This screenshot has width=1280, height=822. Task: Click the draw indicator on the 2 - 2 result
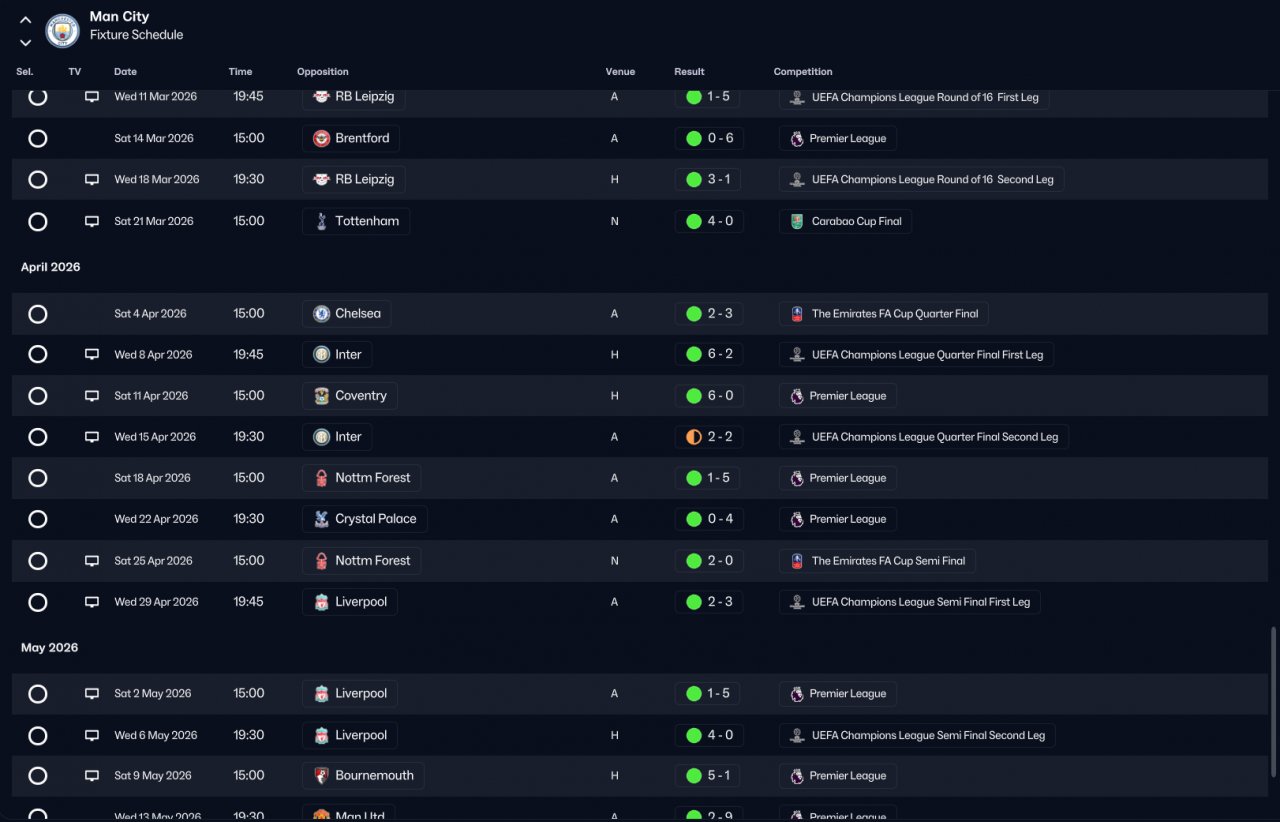click(694, 437)
